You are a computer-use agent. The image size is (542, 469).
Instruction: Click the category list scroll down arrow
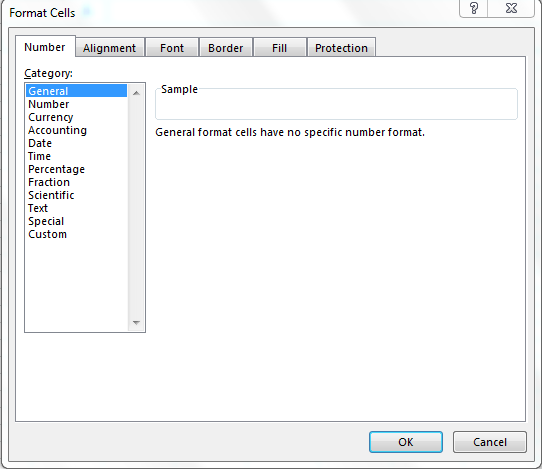pyautogui.click(x=136, y=322)
